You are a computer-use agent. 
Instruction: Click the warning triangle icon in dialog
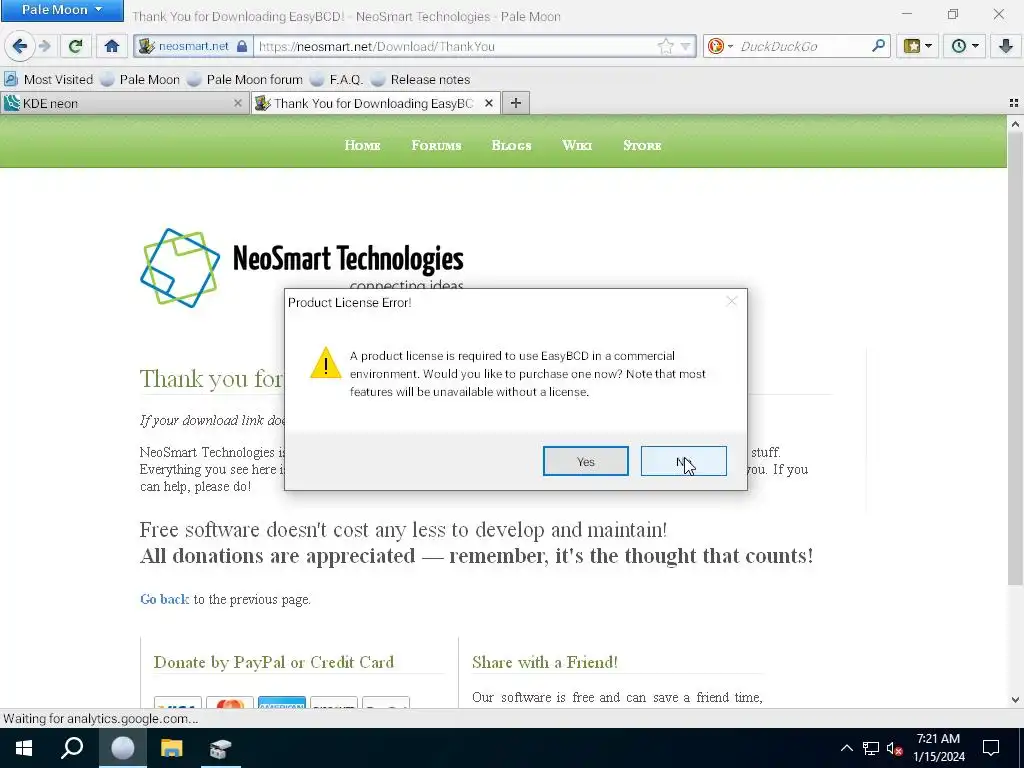pyautogui.click(x=325, y=363)
